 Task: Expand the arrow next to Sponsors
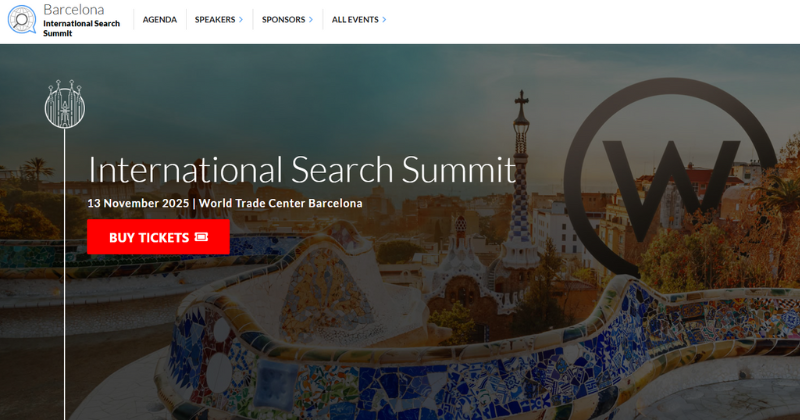(311, 20)
